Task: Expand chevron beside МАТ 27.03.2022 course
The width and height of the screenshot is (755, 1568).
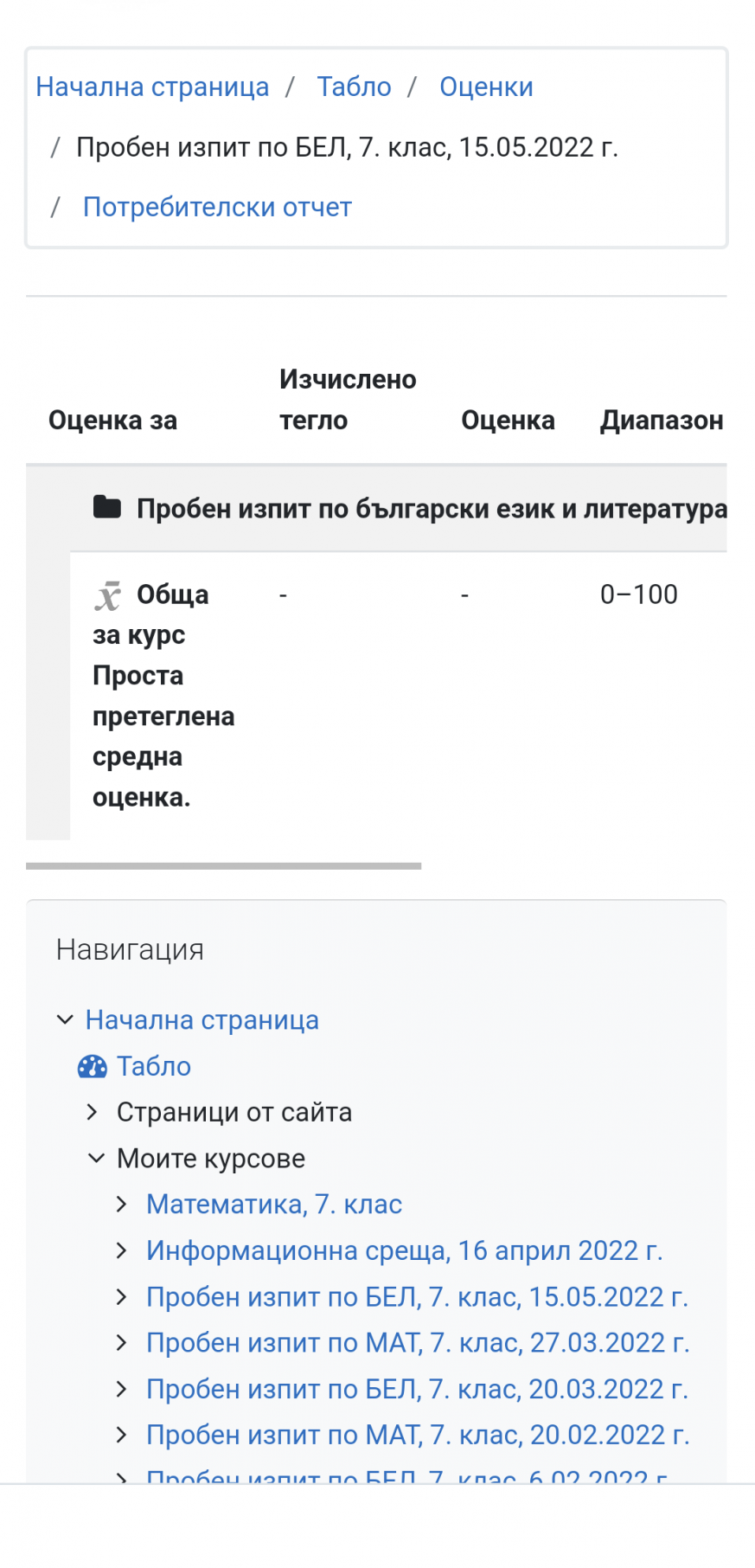Action: click(122, 1342)
